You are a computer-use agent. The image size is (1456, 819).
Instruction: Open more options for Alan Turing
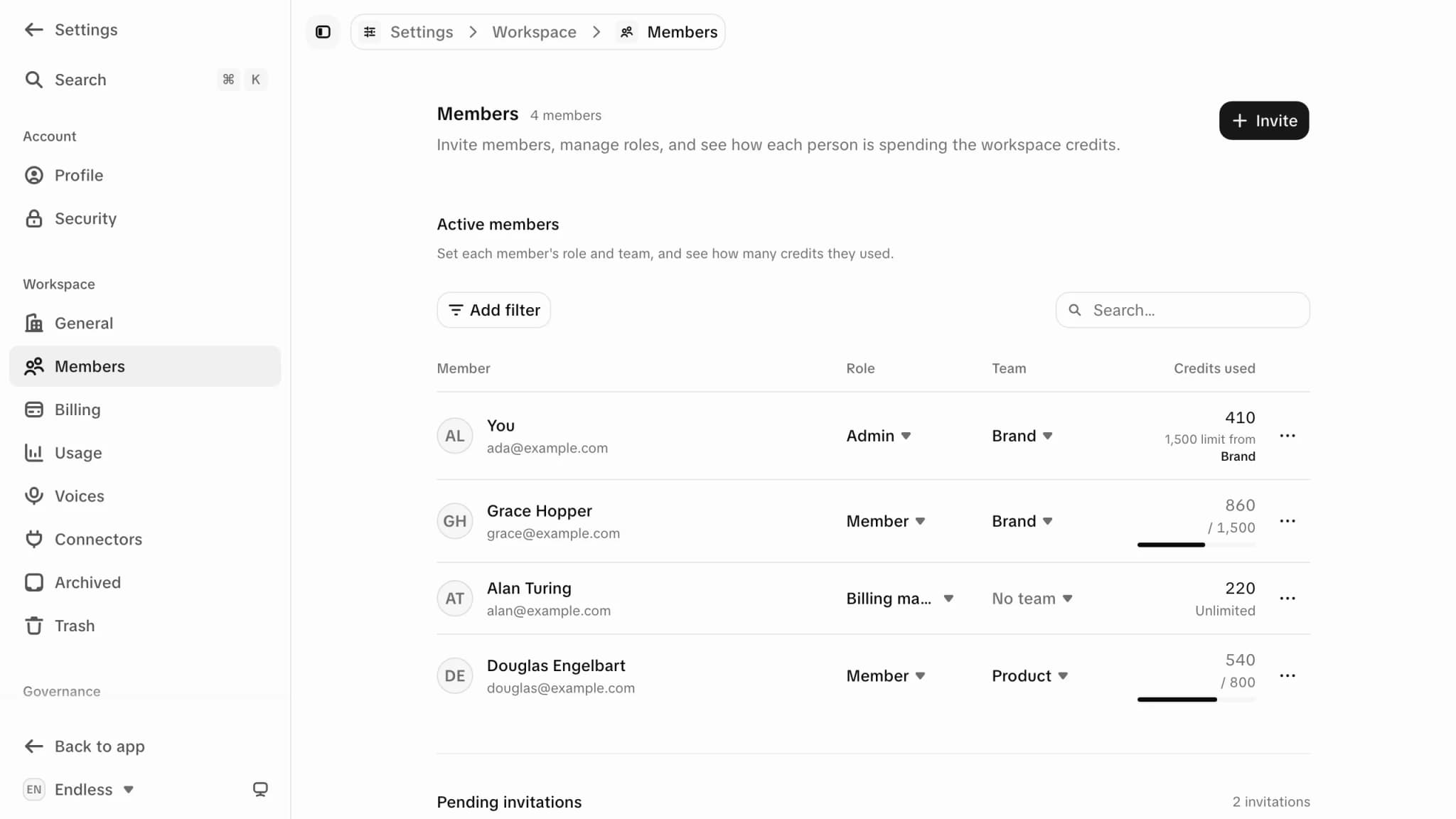[1288, 599]
